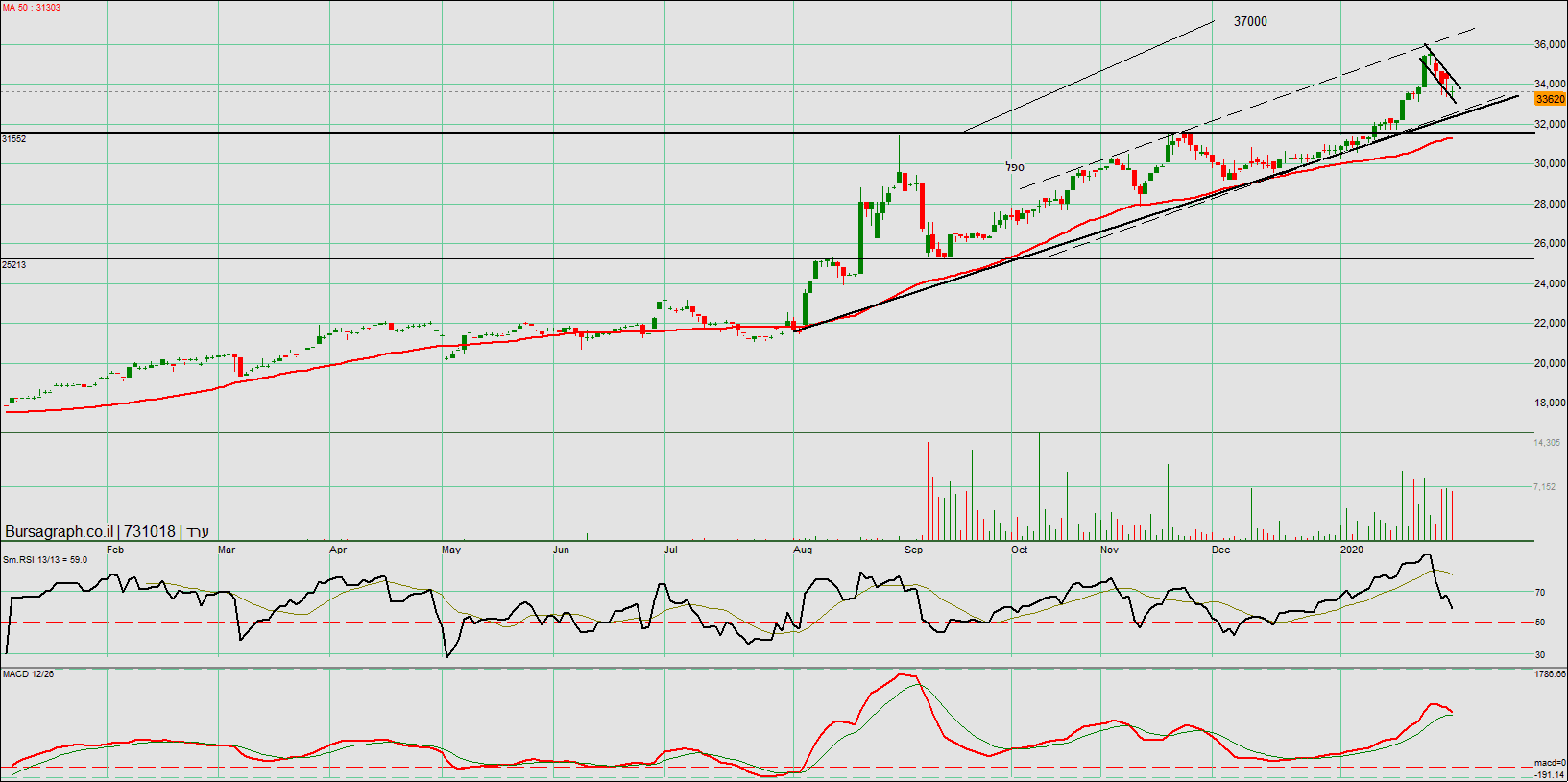Click the 1786.66 MACD maximum value
Image resolution: width=1568 pixels, height=782 pixels.
coord(1550,674)
